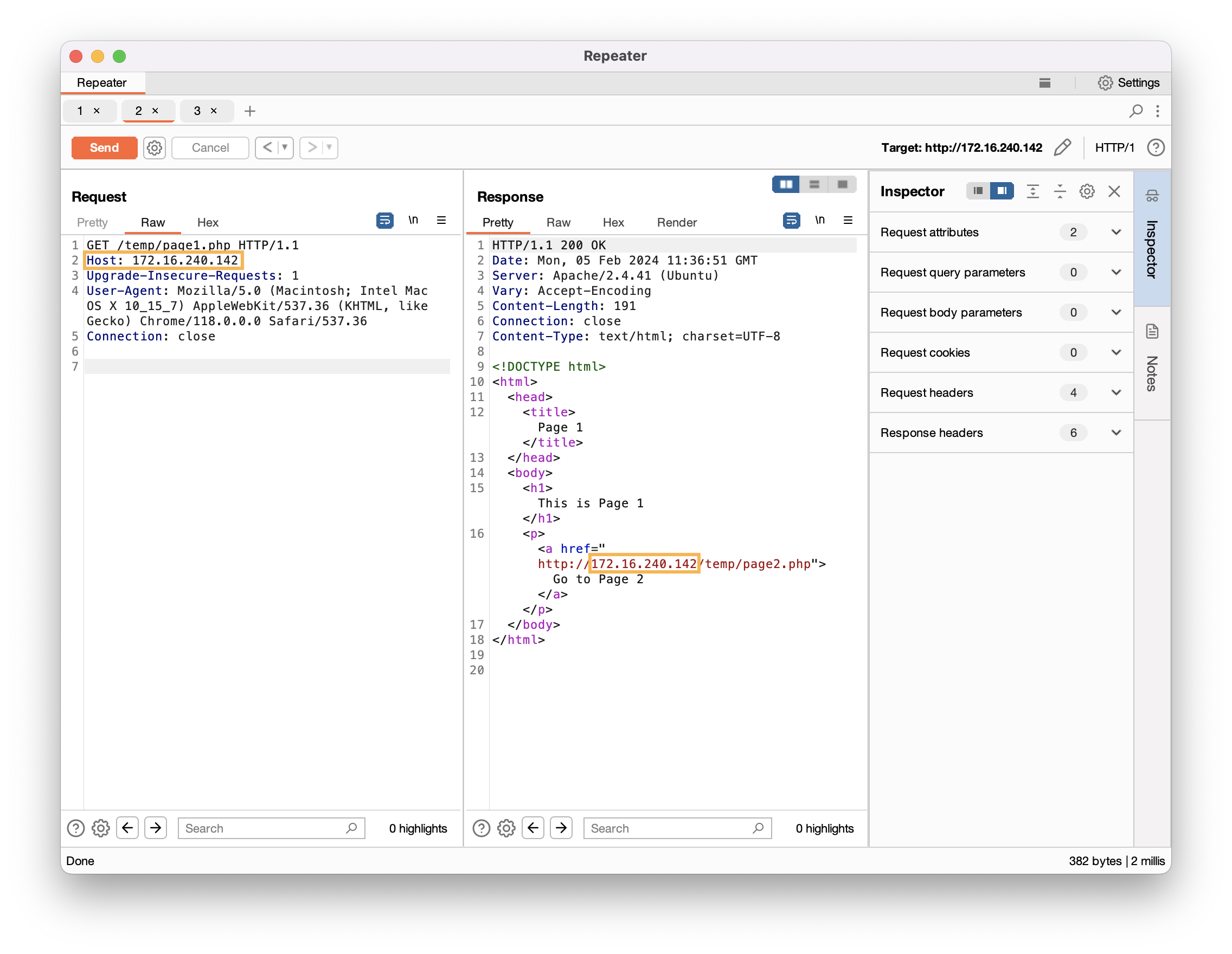1232x954 pixels.
Task: Click '382 bytes | 2 millis' status text
Action: (1116, 861)
